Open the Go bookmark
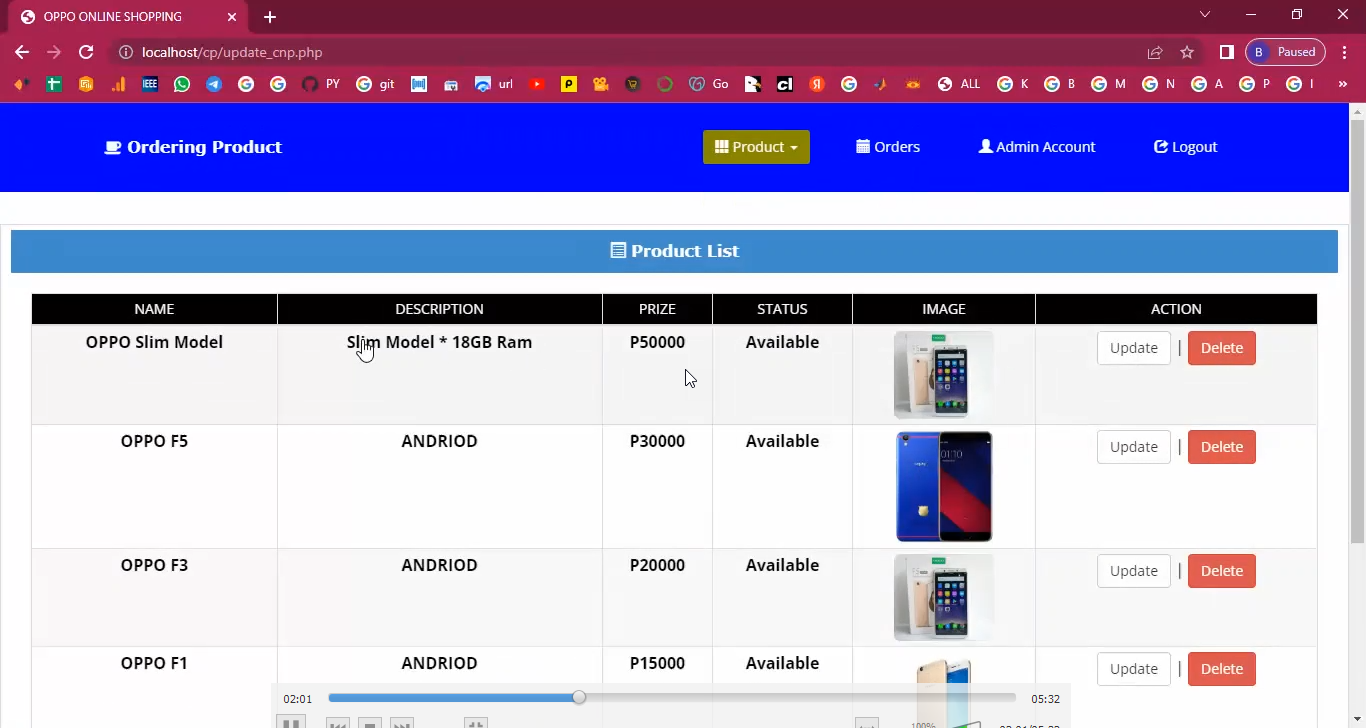This screenshot has width=1366, height=728. coord(709,85)
